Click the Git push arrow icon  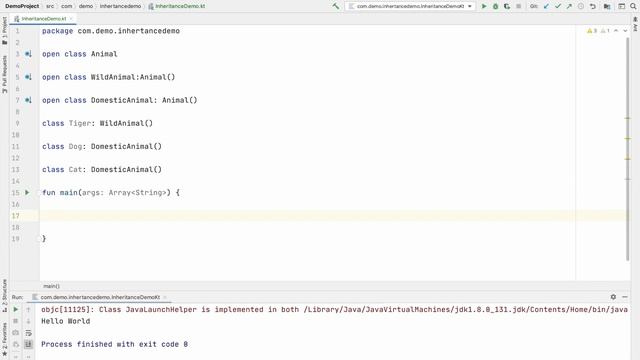point(569,6)
